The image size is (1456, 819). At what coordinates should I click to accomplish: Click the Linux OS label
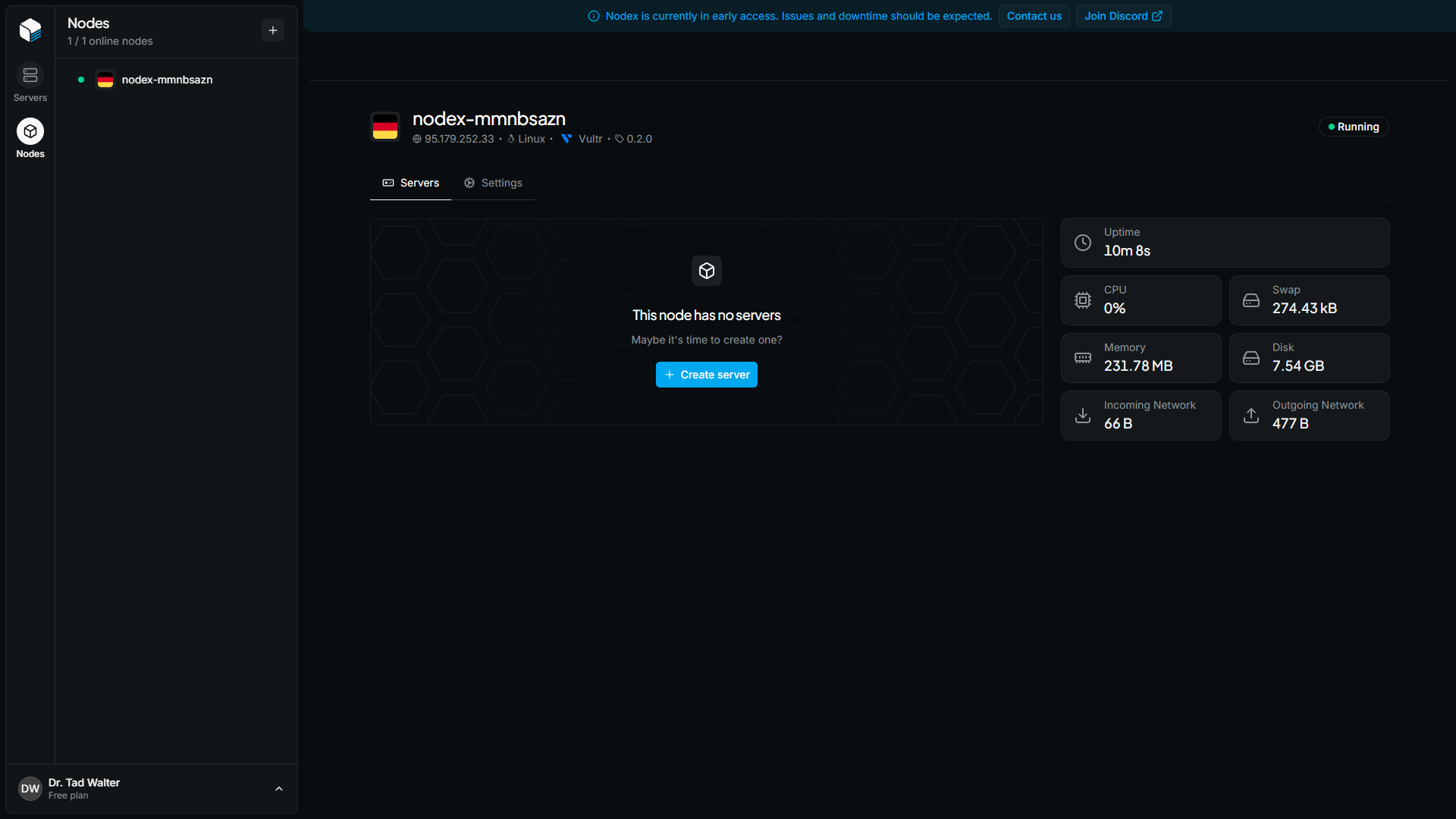pos(532,139)
